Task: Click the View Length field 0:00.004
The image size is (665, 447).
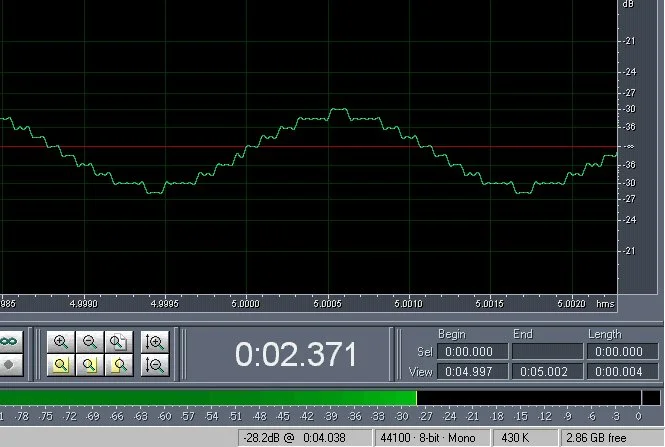Action: coord(619,372)
